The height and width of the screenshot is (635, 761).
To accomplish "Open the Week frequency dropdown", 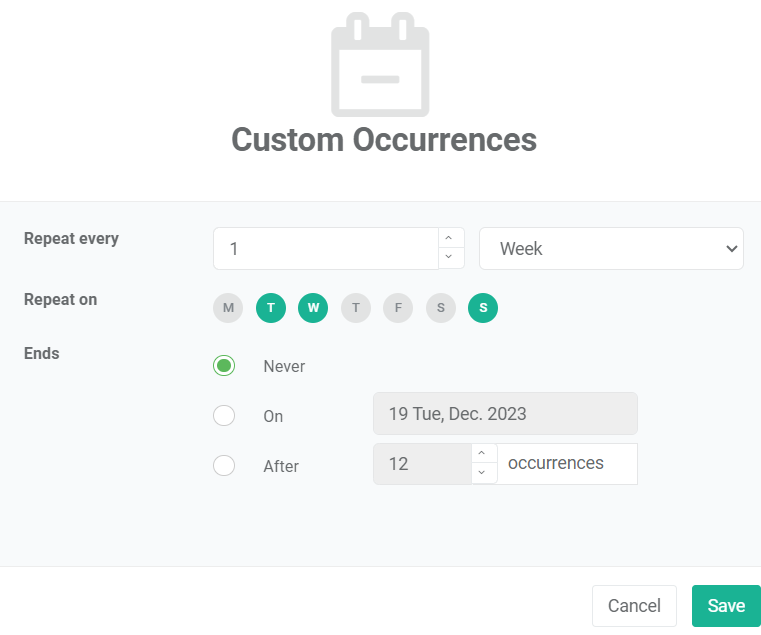I will pyautogui.click(x=611, y=249).
